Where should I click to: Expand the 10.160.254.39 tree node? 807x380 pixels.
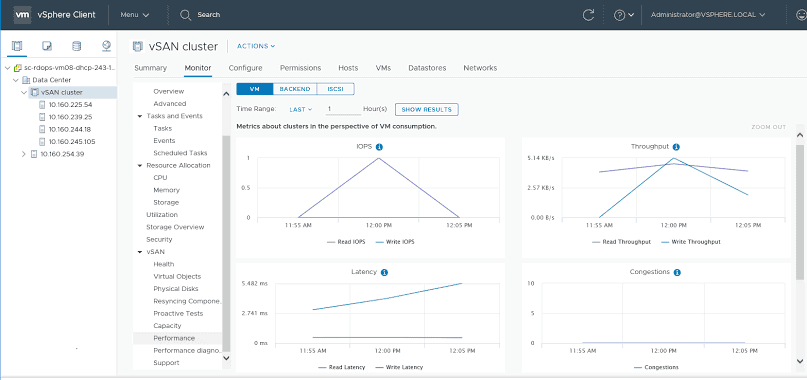(24, 154)
